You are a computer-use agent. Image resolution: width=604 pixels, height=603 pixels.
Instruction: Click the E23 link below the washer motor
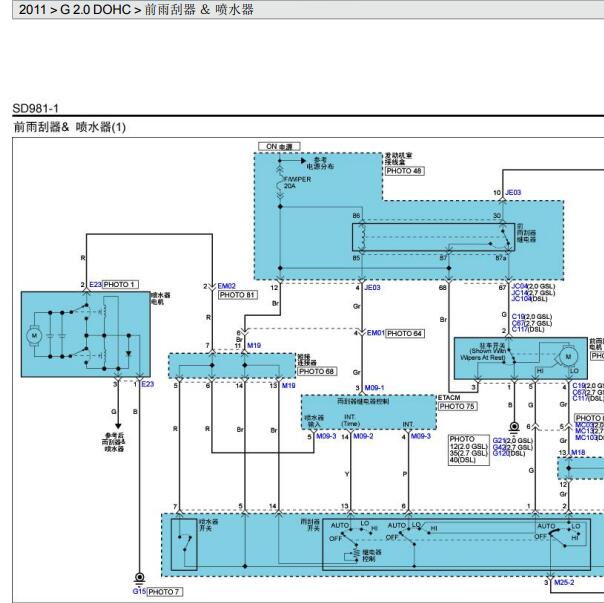(148, 384)
